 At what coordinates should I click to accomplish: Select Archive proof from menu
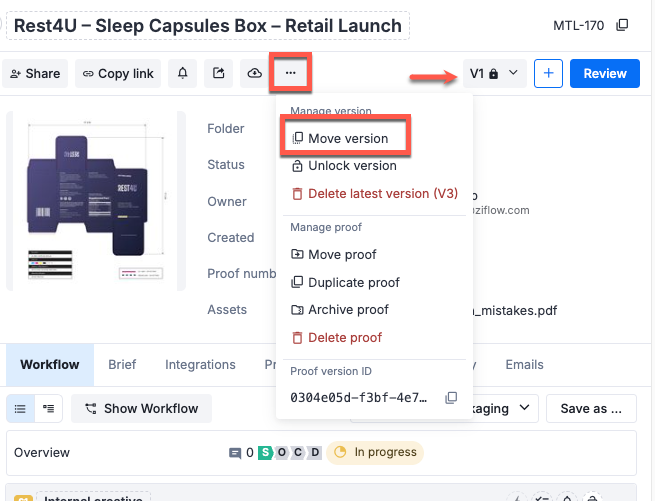click(340, 310)
